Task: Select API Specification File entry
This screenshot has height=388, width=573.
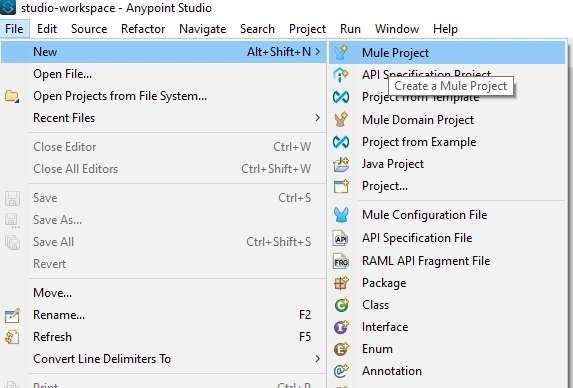Action: pos(447,238)
